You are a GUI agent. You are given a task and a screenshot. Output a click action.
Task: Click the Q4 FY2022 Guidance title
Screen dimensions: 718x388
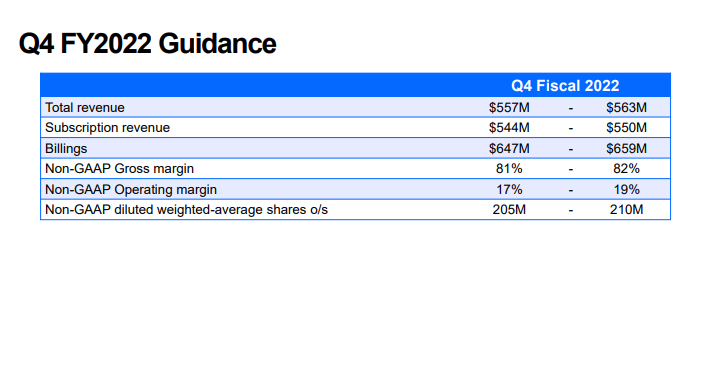(x=147, y=44)
